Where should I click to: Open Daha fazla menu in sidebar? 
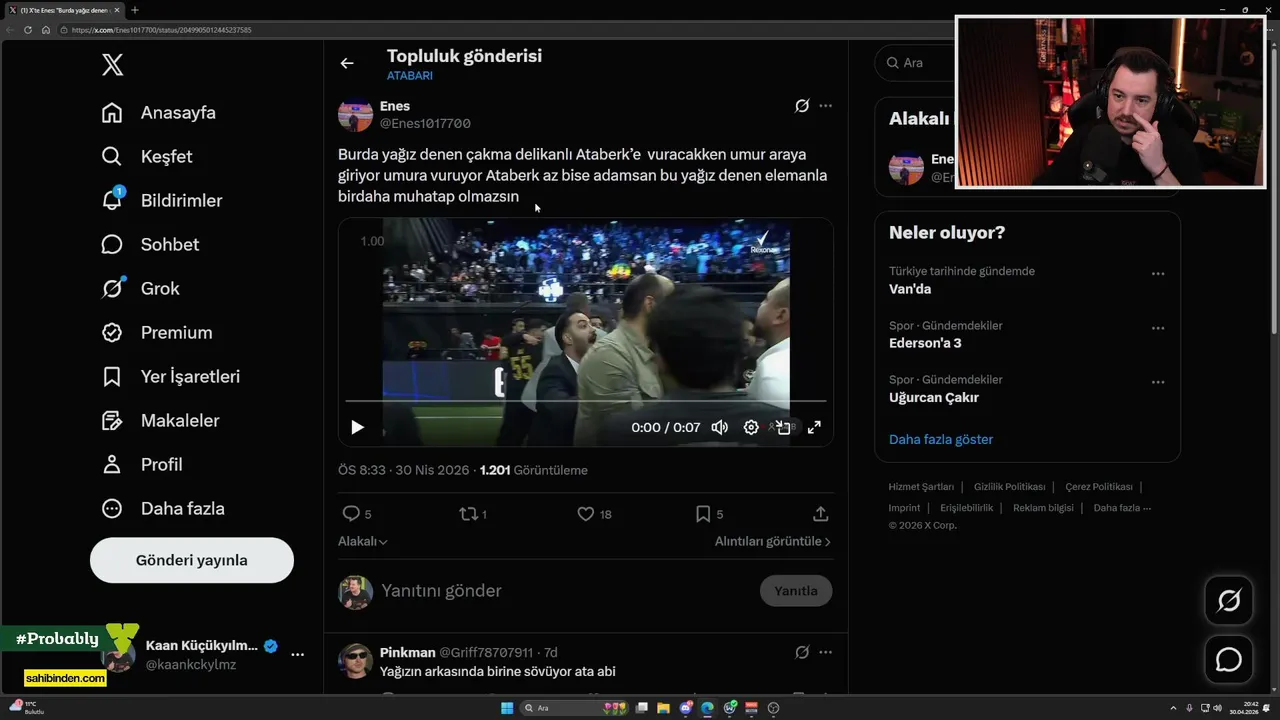tap(163, 509)
